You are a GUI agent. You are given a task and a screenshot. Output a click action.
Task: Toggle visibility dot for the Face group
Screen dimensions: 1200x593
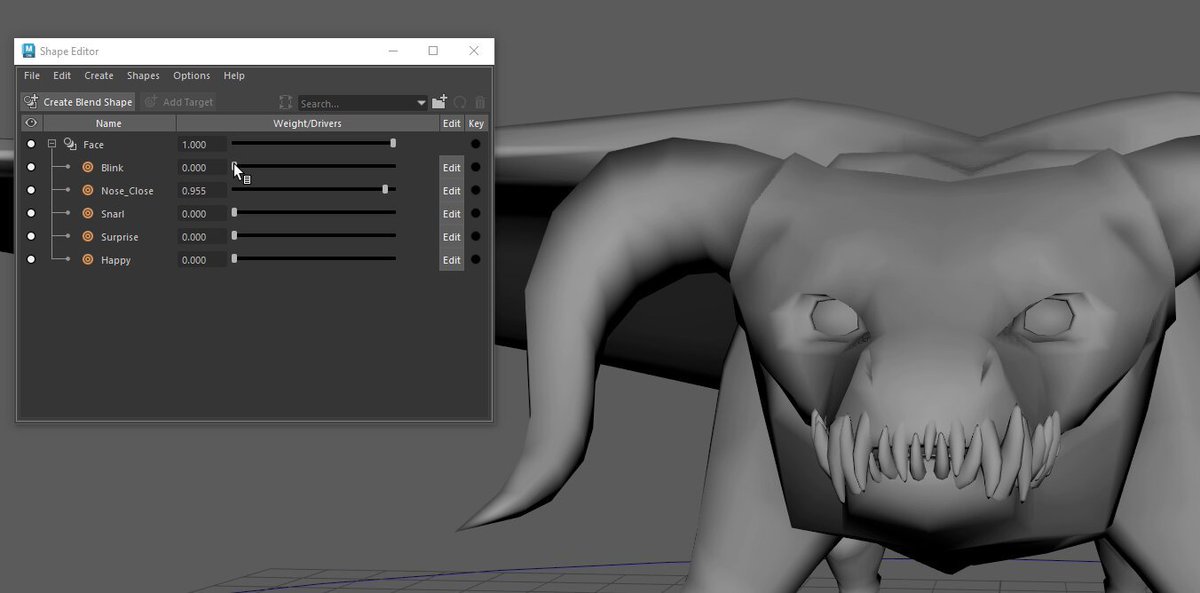[31, 144]
